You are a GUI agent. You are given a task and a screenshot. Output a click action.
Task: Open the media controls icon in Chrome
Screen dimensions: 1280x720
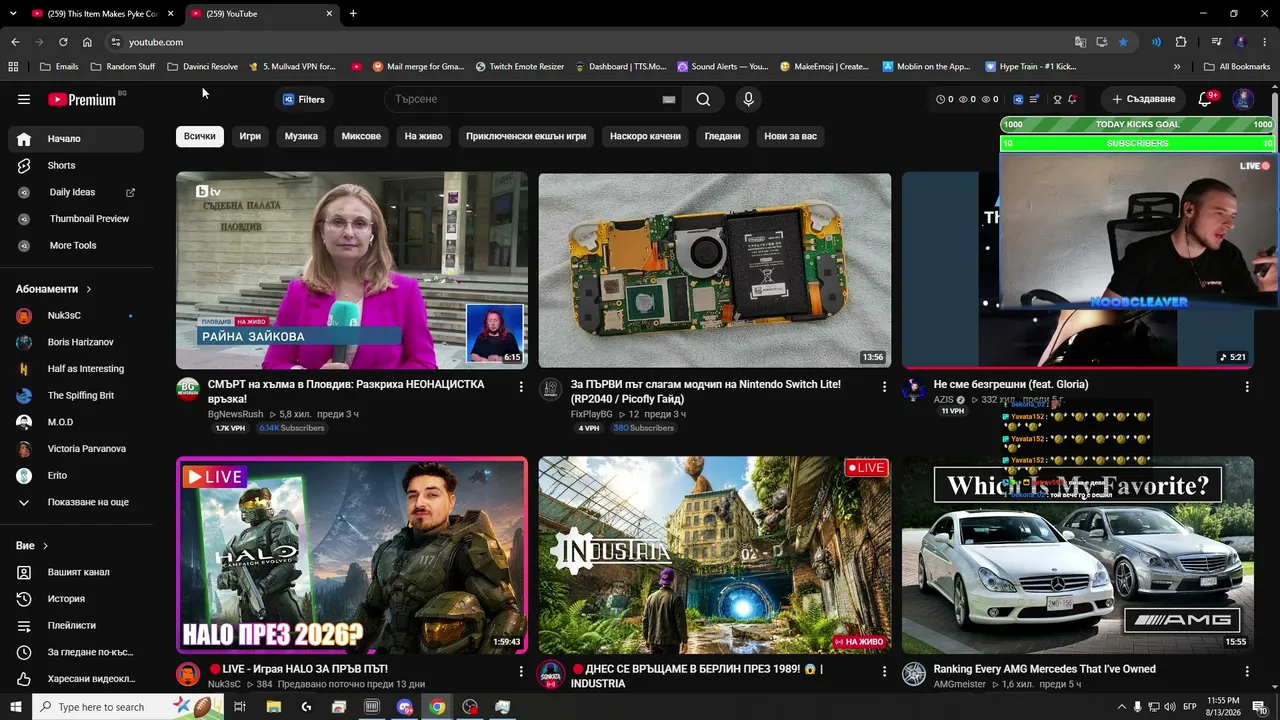[1216, 42]
